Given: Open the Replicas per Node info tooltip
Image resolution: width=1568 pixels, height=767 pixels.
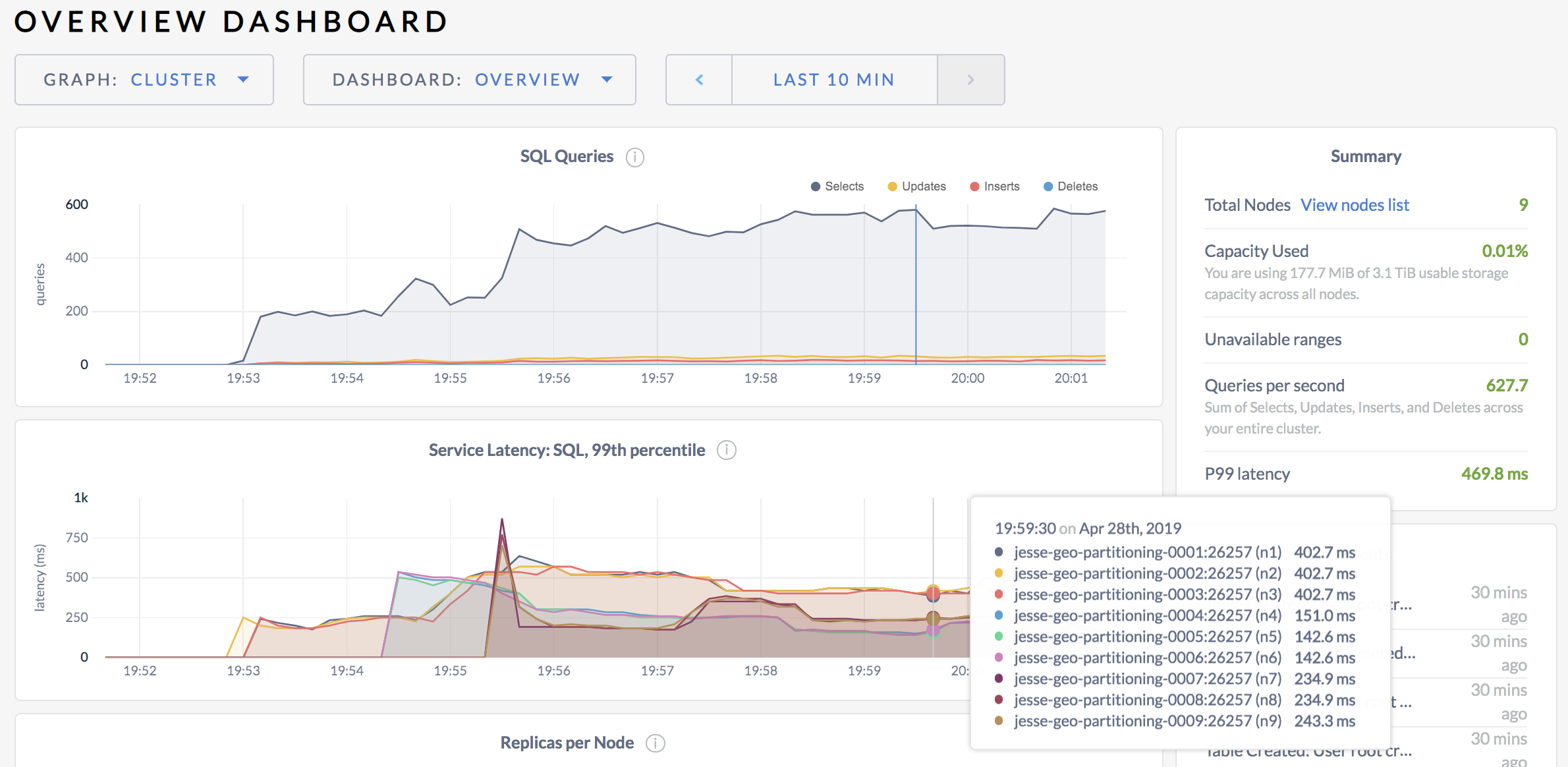Looking at the screenshot, I should (x=655, y=743).
